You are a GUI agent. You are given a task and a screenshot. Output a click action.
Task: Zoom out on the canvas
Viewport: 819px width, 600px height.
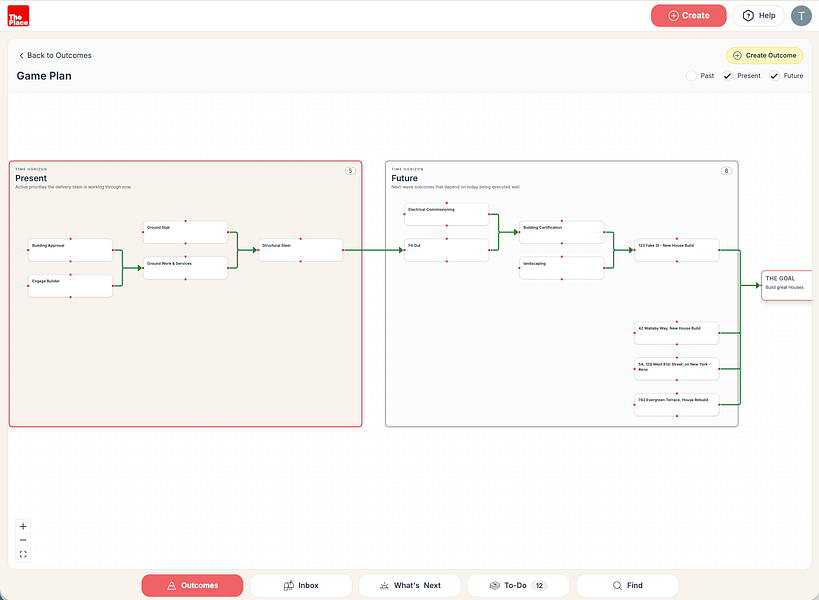23,540
